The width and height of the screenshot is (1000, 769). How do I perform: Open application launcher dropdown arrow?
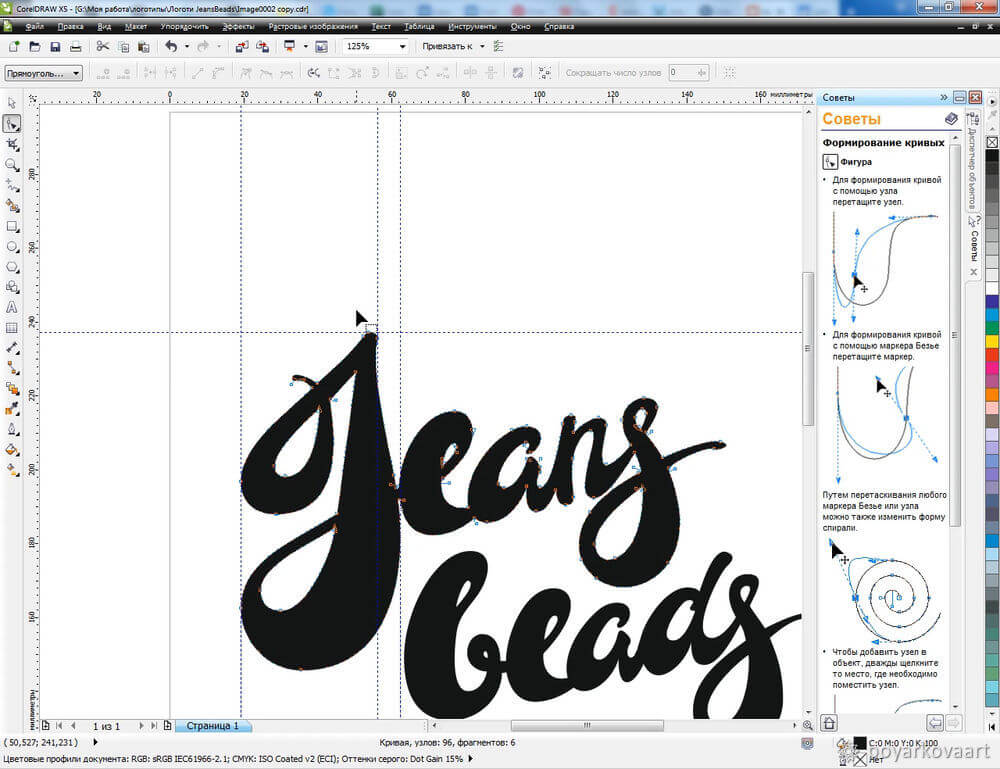305,47
